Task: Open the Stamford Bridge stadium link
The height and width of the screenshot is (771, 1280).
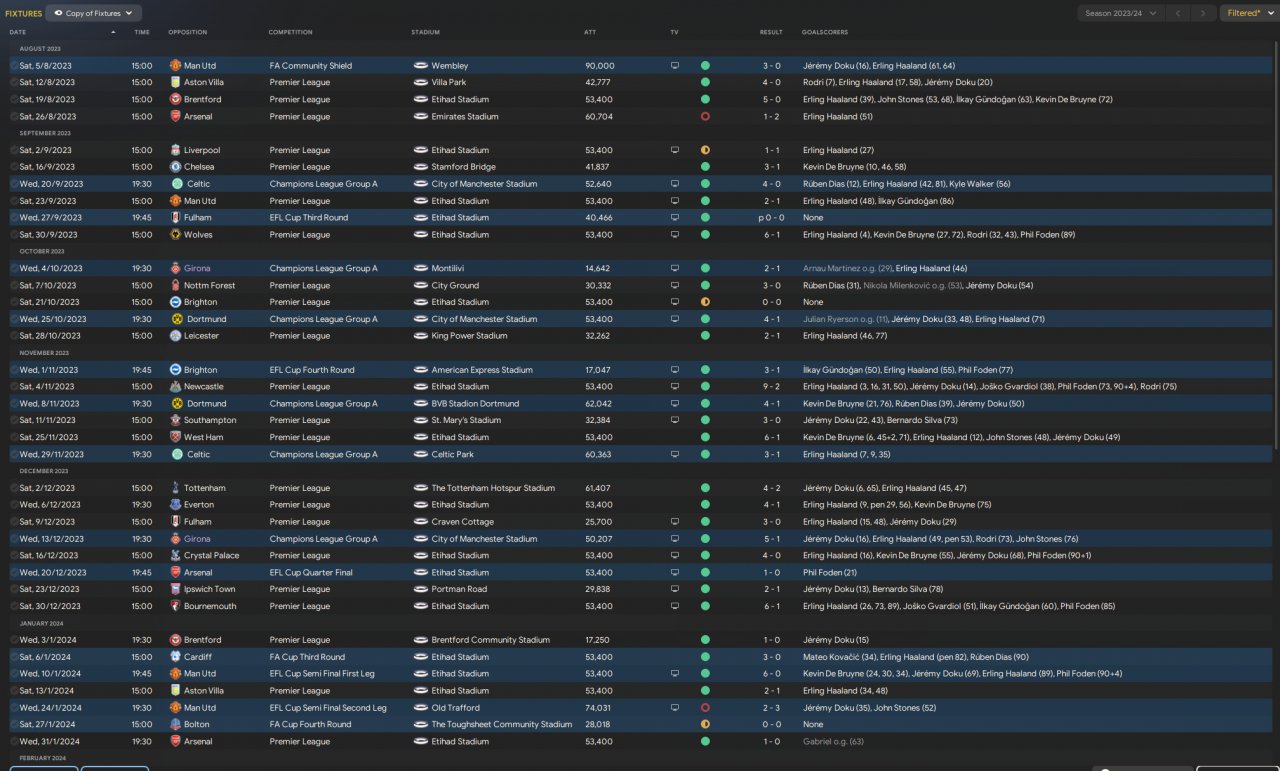Action: click(463, 167)
